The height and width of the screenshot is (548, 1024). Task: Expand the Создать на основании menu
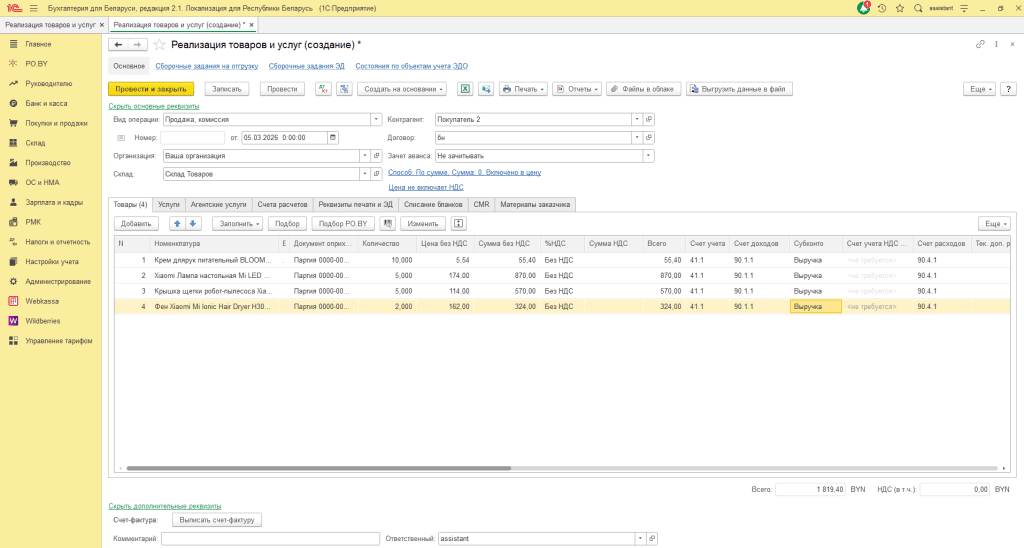point(402,89)
